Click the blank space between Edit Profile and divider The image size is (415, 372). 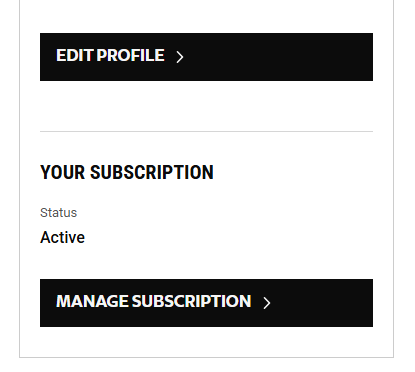click(x=206, y=106)
